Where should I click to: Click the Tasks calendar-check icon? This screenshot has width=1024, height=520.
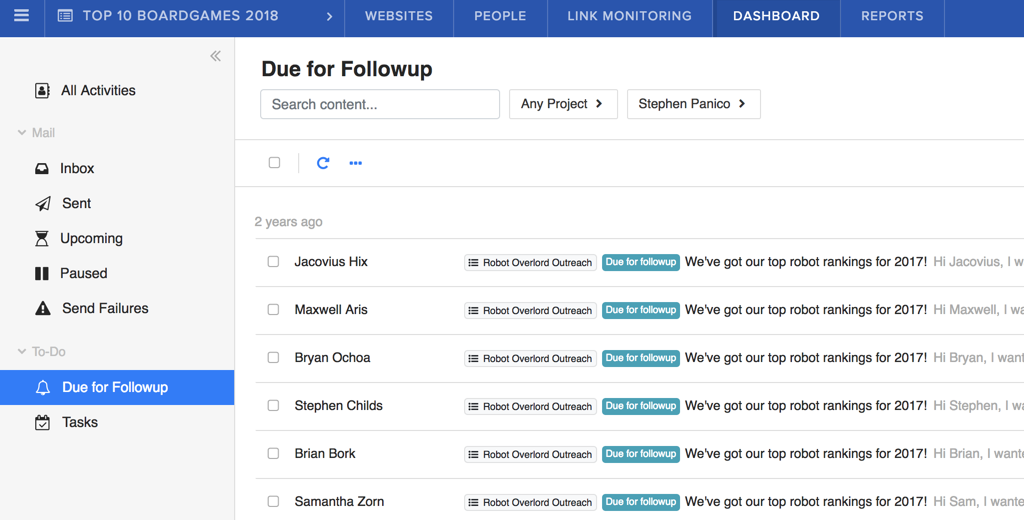(42, 423)
